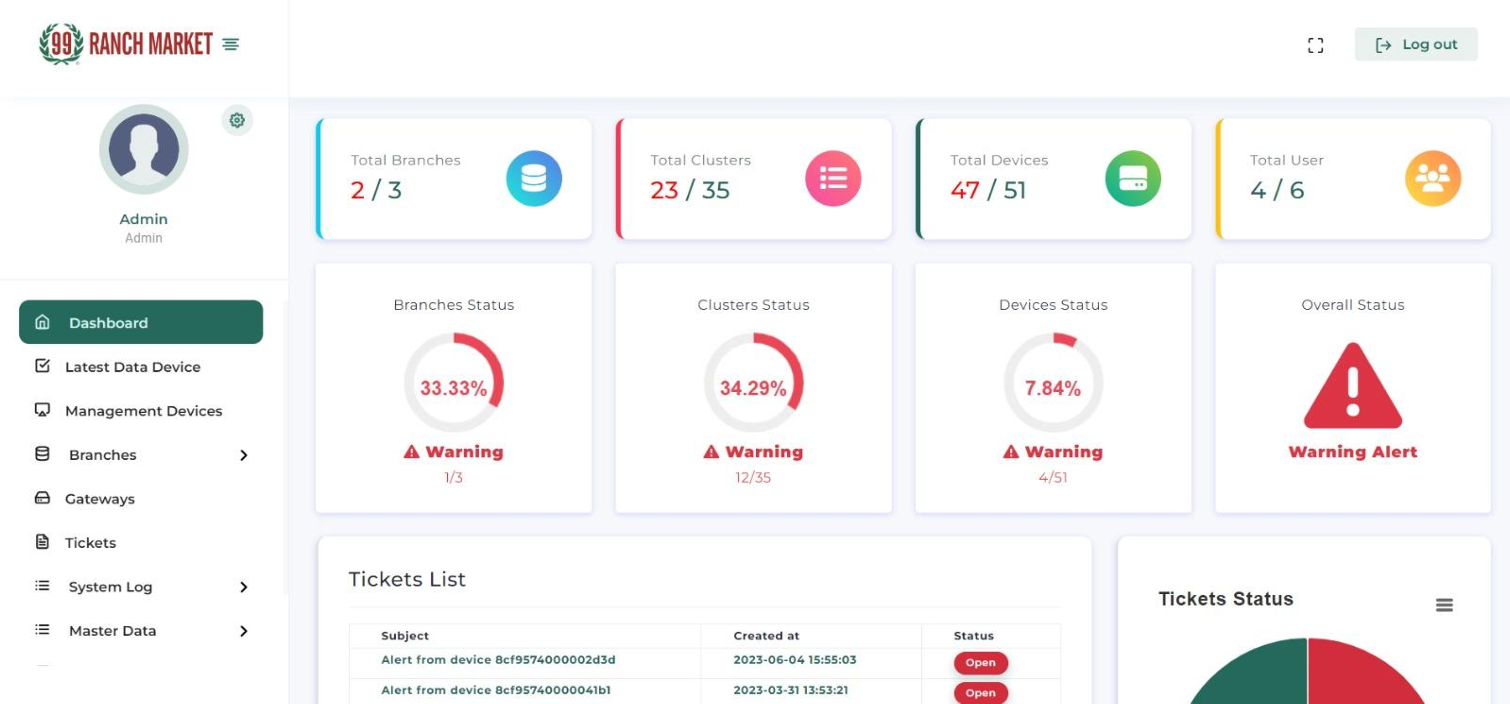Toggle fullscreen mode icon
Screen dimensions: 1510x704
point(1315,45)
